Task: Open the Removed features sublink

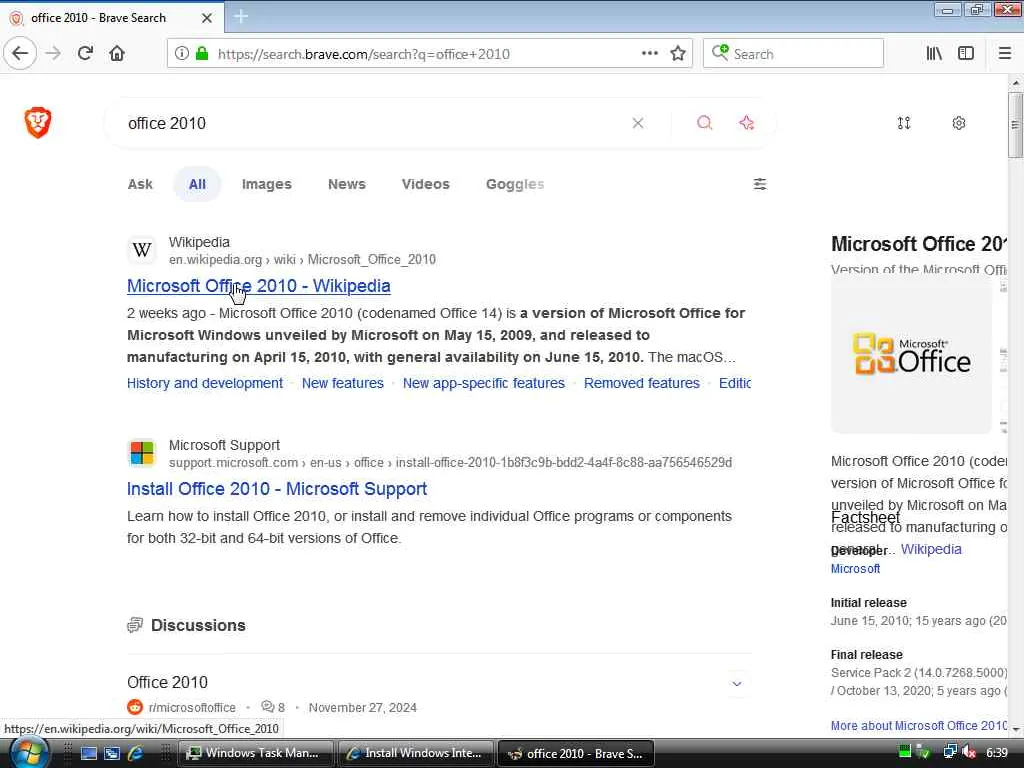Action: pyautogui.click(x=642, y=383)
